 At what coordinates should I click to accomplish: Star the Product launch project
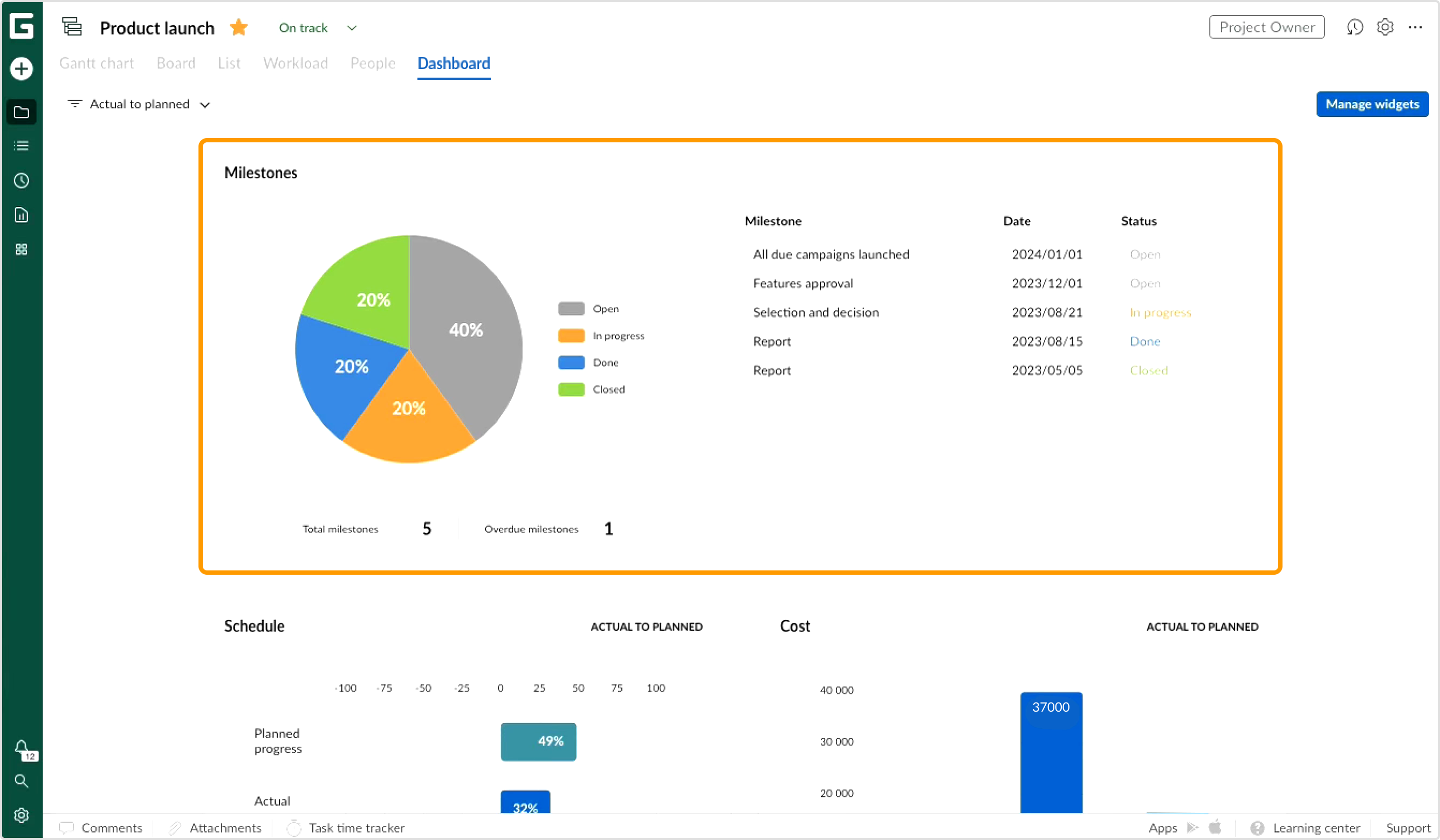pyautogui.click(x=239, y=27)
